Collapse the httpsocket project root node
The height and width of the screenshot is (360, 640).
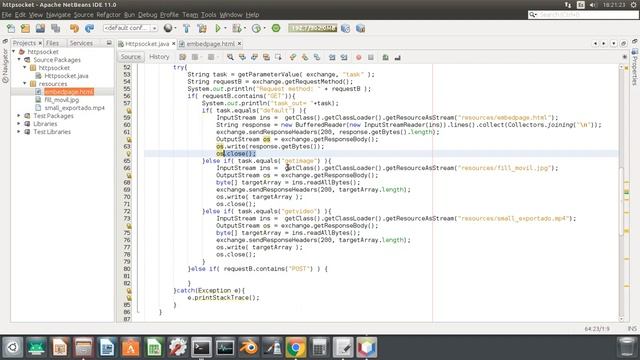point(14,51)
